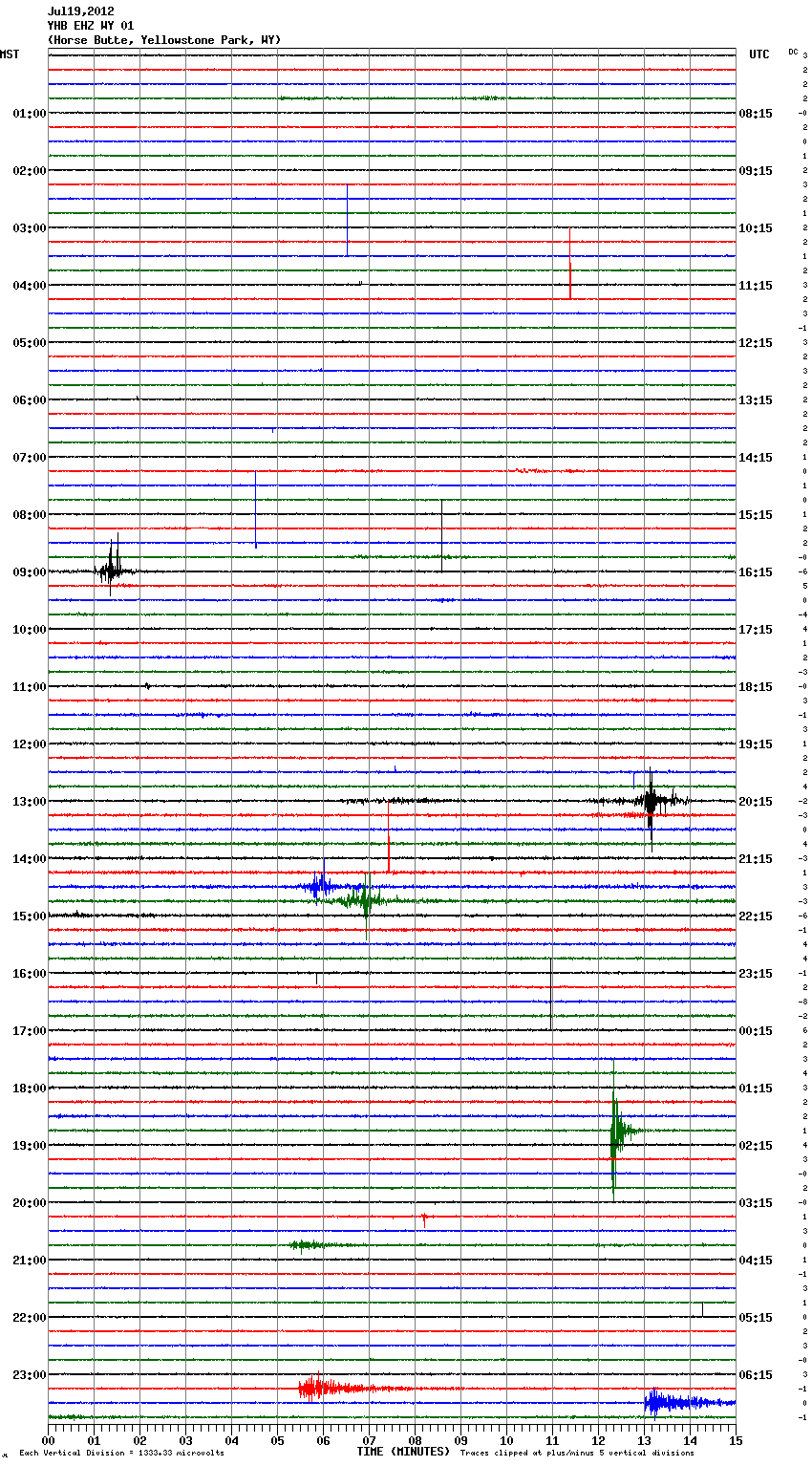The image size is (812, 1466).
Task: Click the TIME (MINUTES) axis title
Action: pos(403,1452)
